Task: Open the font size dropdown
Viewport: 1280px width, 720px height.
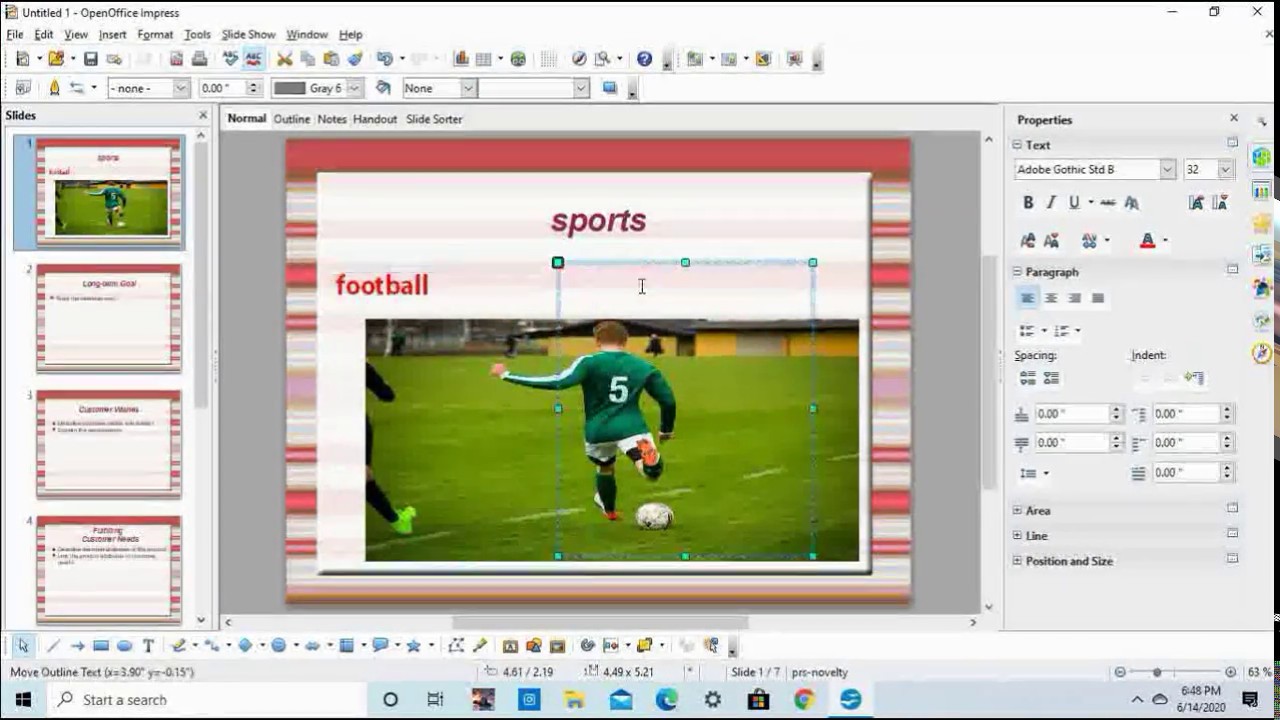Action: [1225, 170]
